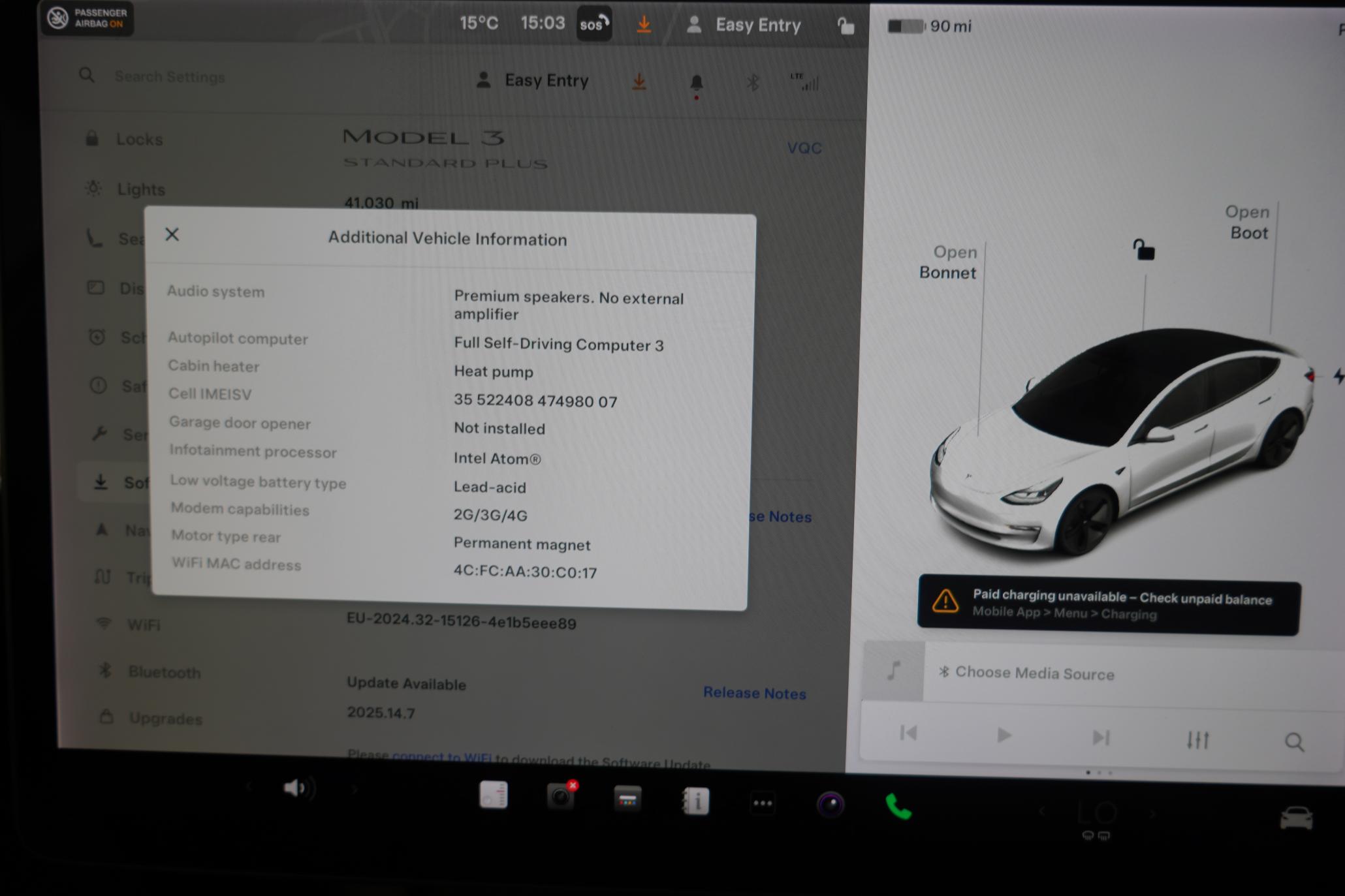
Task: Play media
Action: click(x=1004, y=735)
